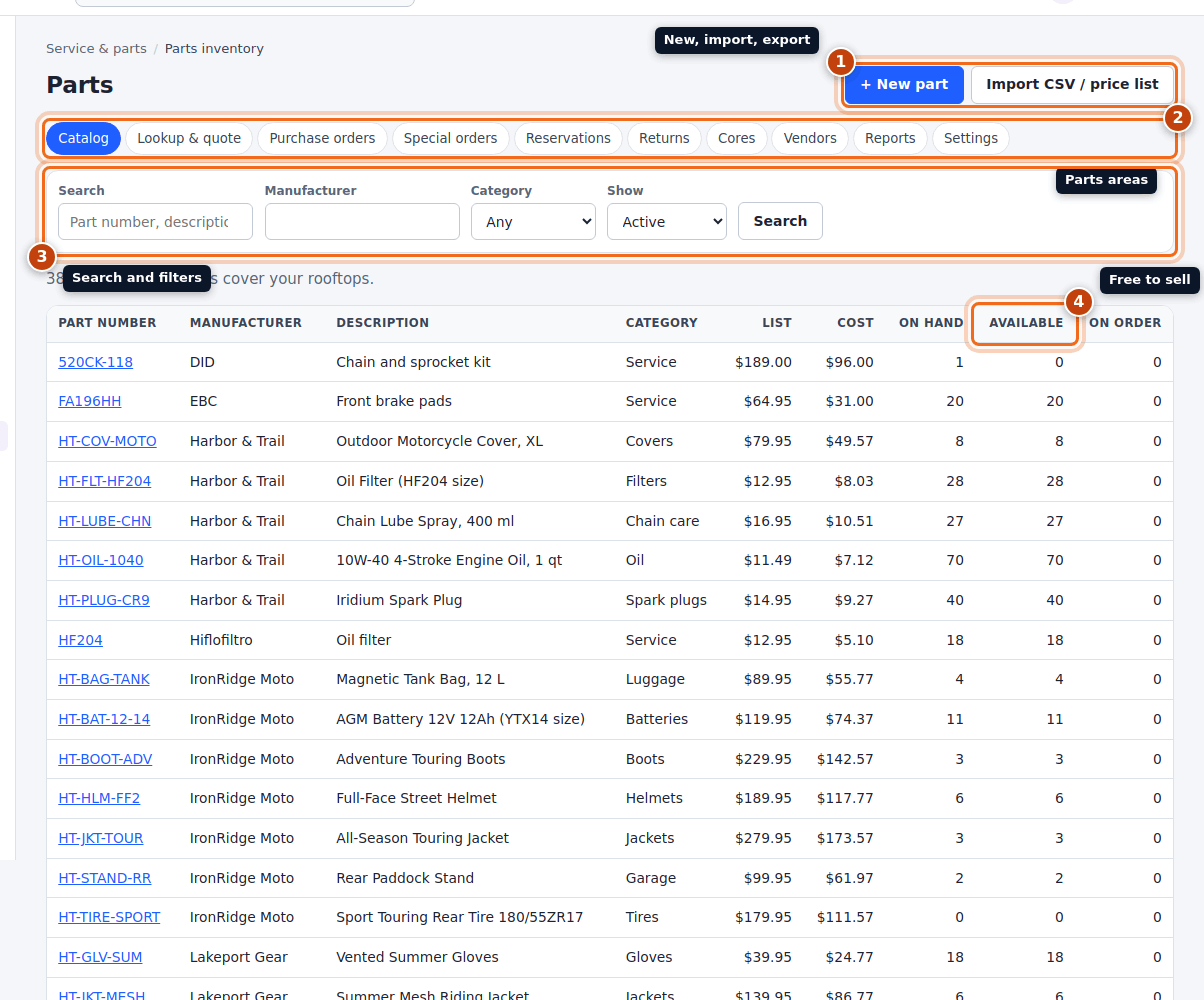Open the Show status dropdown
This screenshot has height=1000, width=1204.
click(667, 222)
